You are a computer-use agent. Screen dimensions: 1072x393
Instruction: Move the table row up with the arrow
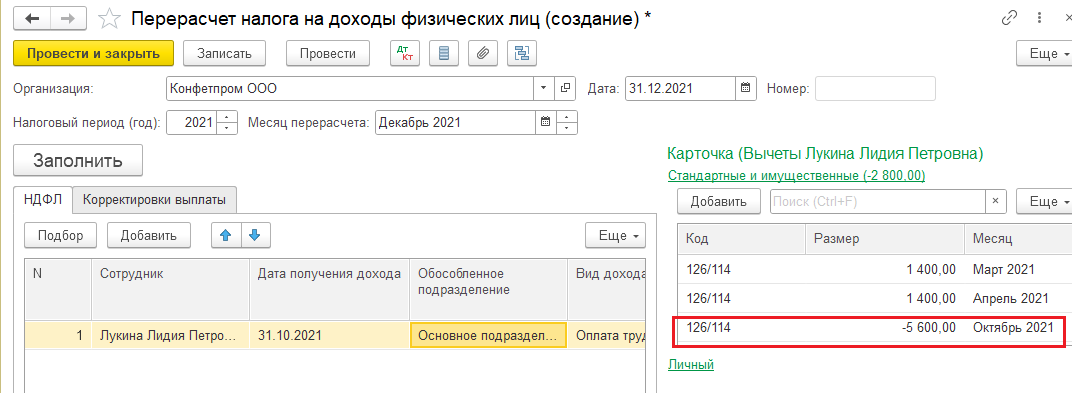coord(225,235)
